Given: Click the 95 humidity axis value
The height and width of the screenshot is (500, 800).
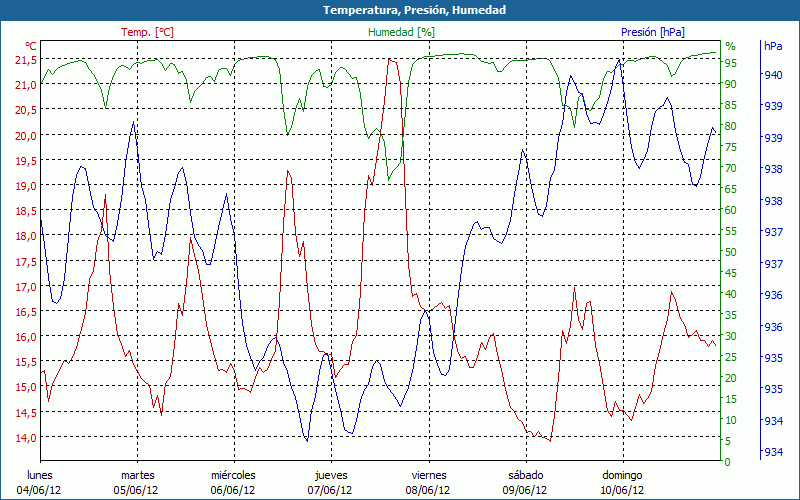Looking at the screenshot, I should click(731, 63).
